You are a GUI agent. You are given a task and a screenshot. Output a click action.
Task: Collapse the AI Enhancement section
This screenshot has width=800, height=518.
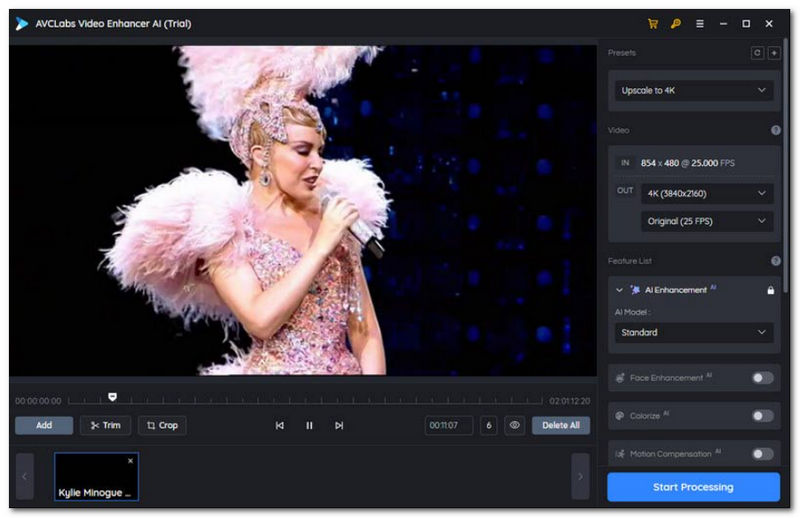coord(620,290)
